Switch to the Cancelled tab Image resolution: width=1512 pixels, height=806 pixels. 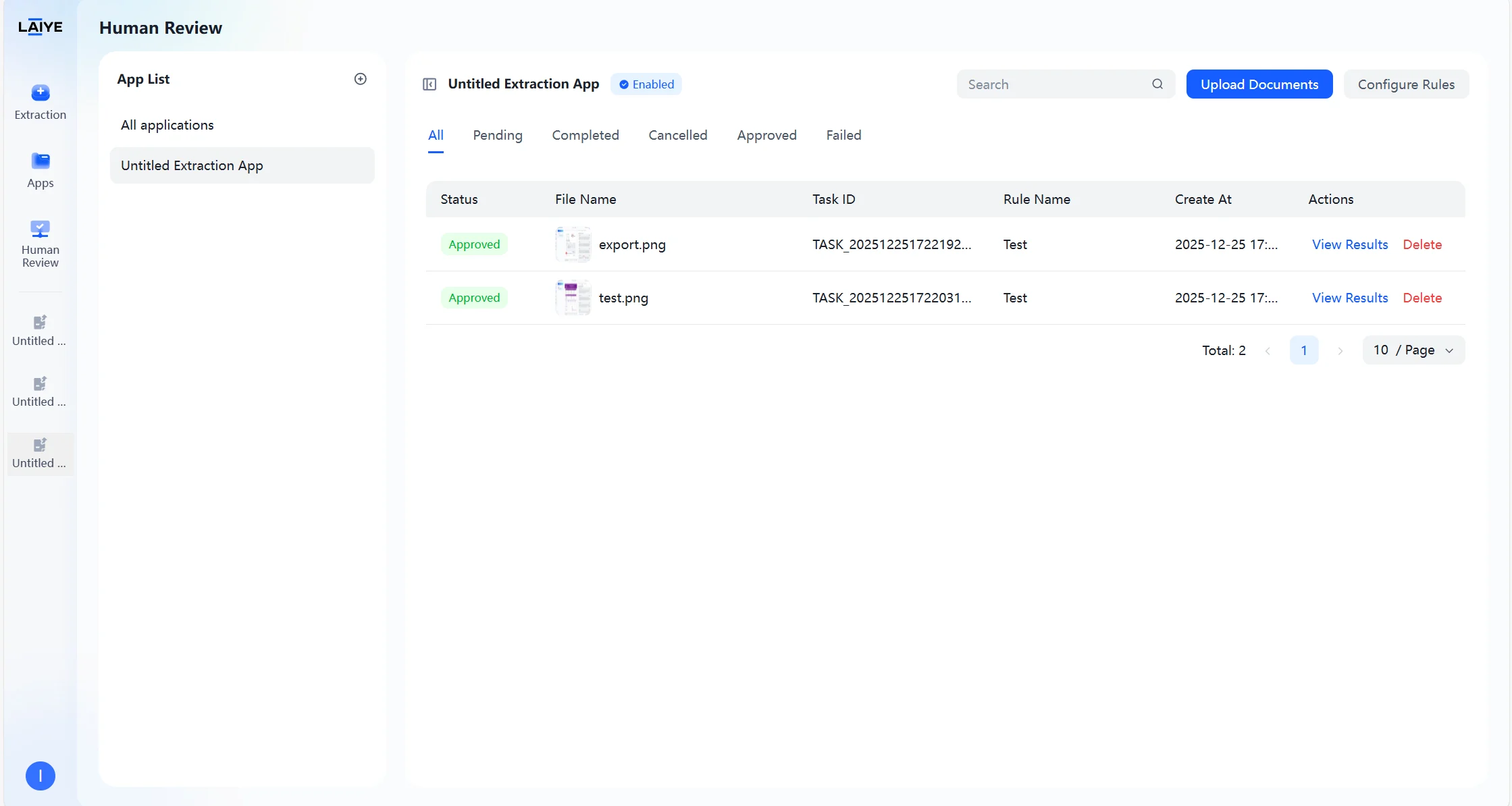[678, 135]
